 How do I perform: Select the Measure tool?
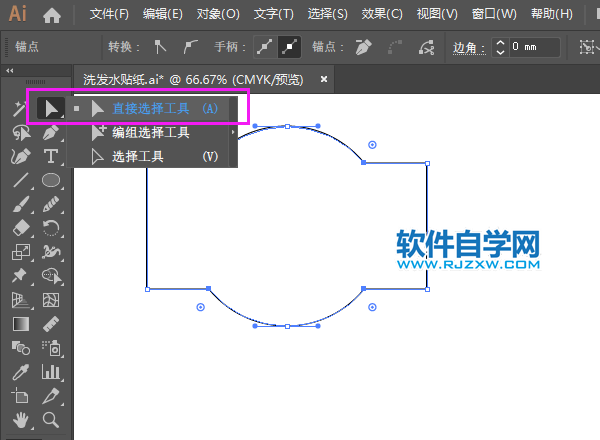pyautogui.click(x=51, y=324)
